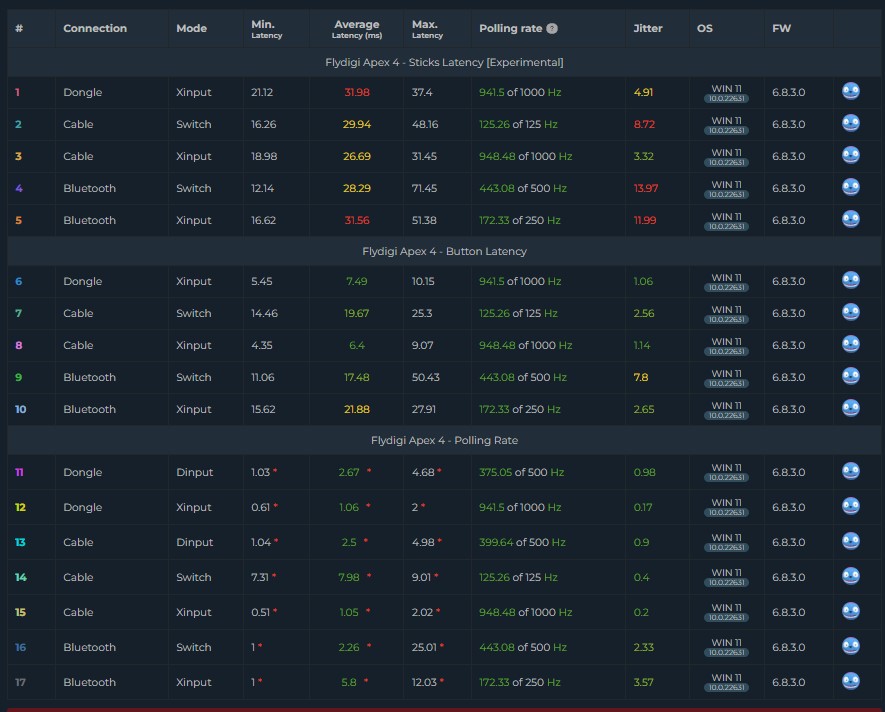
Task: Click the Polling rate help question-mark icon
Action: 552,28
